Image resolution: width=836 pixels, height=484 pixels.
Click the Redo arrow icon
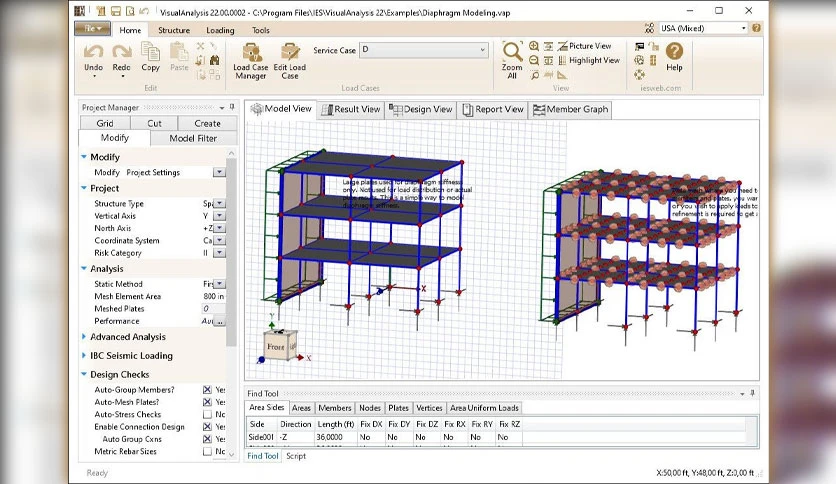(x=122, y=52)
